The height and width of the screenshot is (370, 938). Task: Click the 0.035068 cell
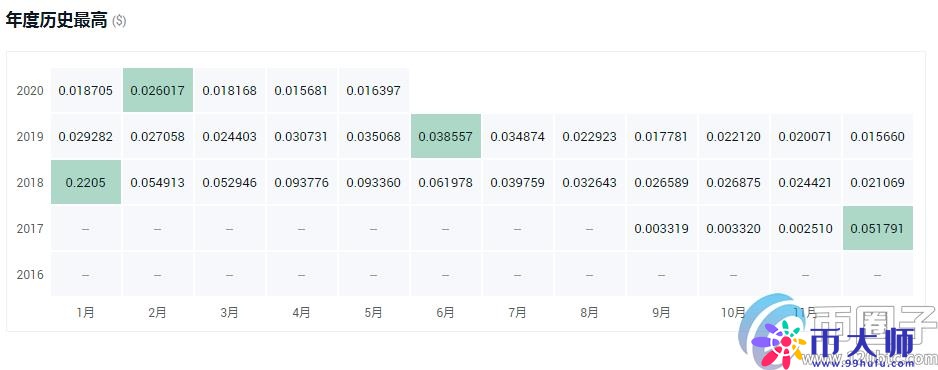[x=374, y=137]
